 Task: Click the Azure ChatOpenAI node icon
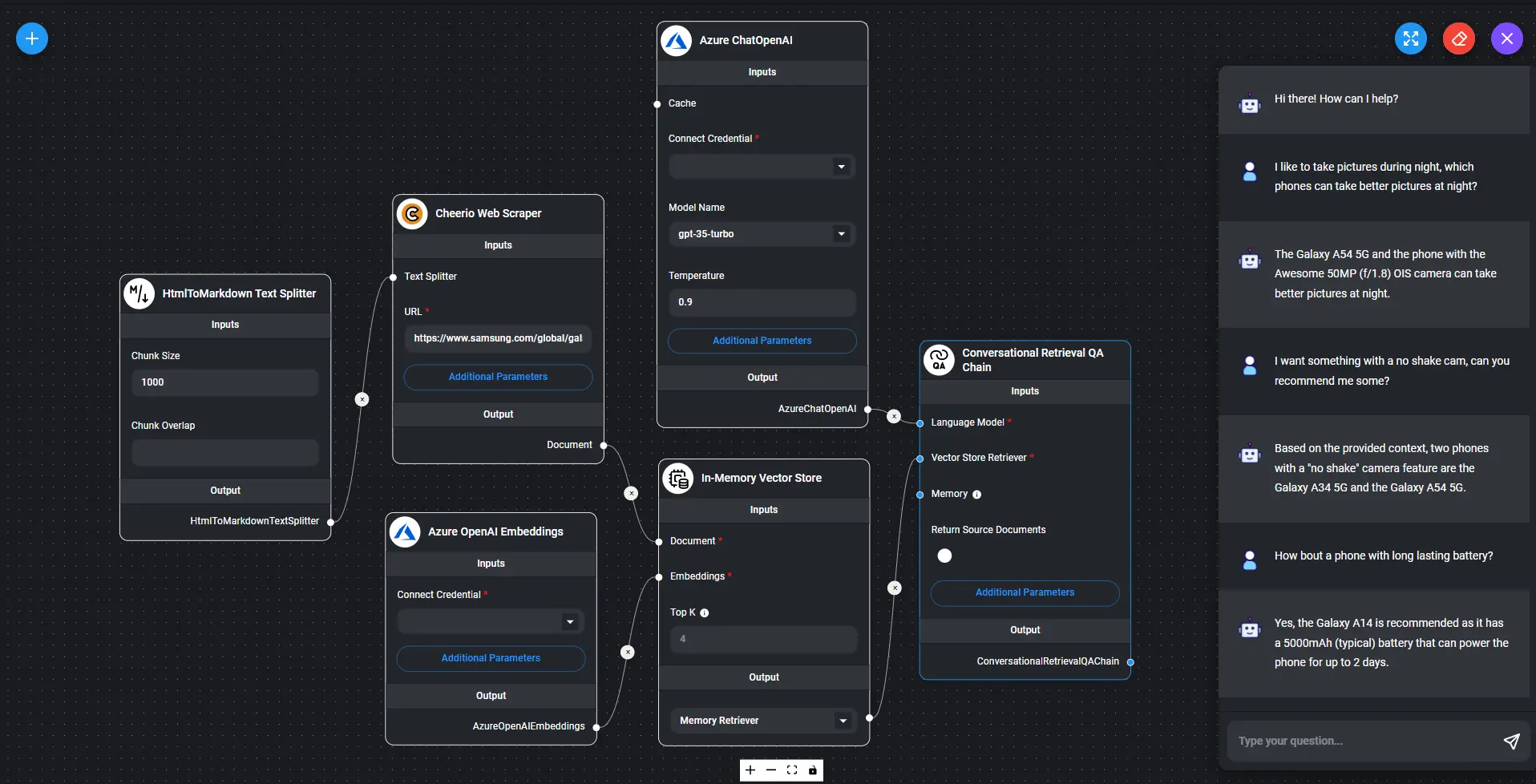tap(677, 40)
